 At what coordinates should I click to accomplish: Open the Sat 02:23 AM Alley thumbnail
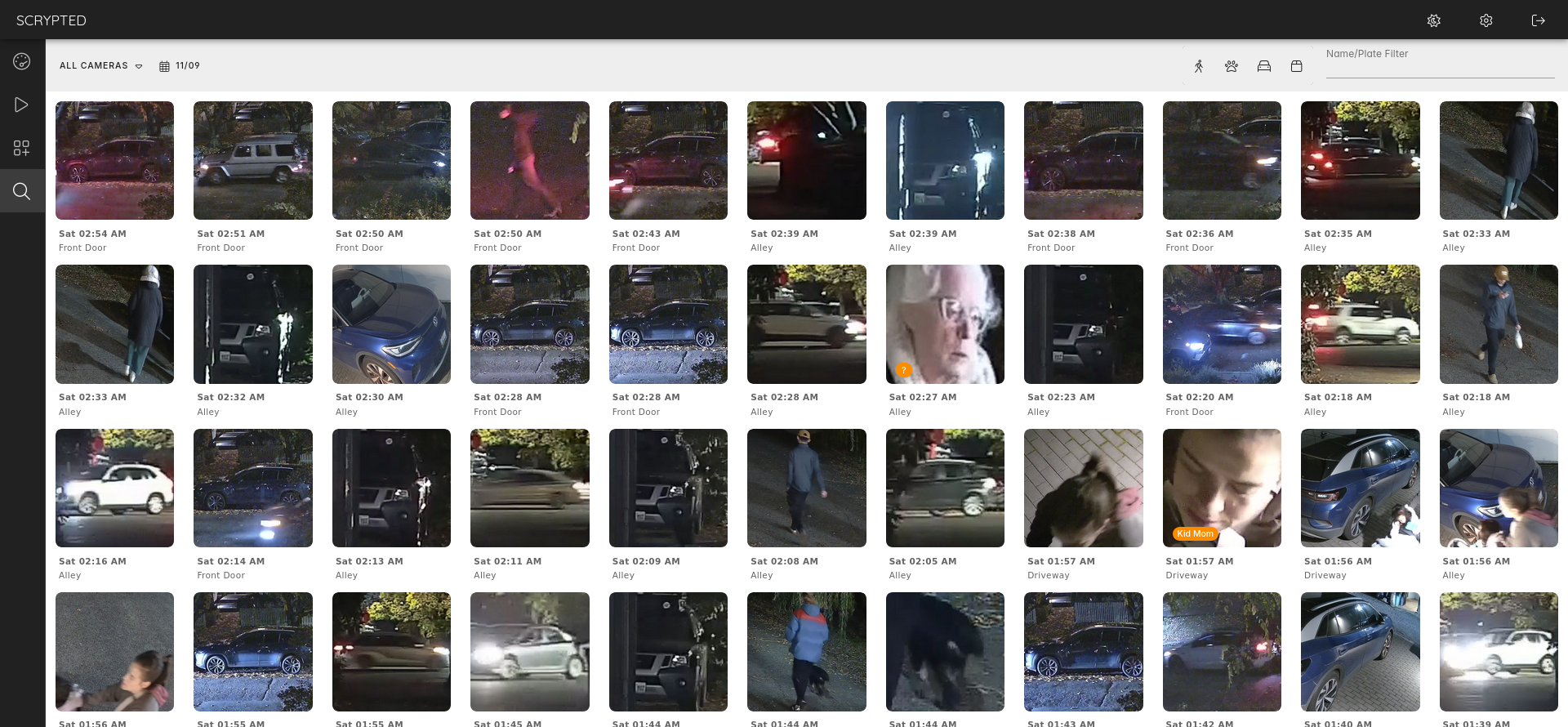1084,324
